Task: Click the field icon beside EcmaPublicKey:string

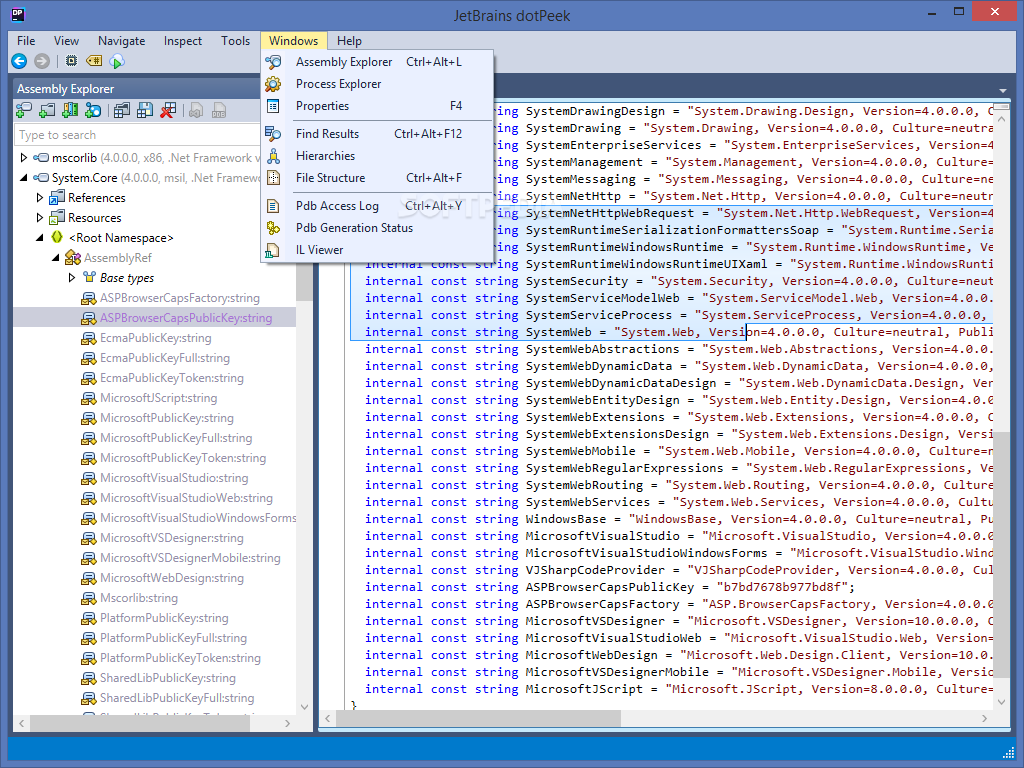Action: click(89, 338)
